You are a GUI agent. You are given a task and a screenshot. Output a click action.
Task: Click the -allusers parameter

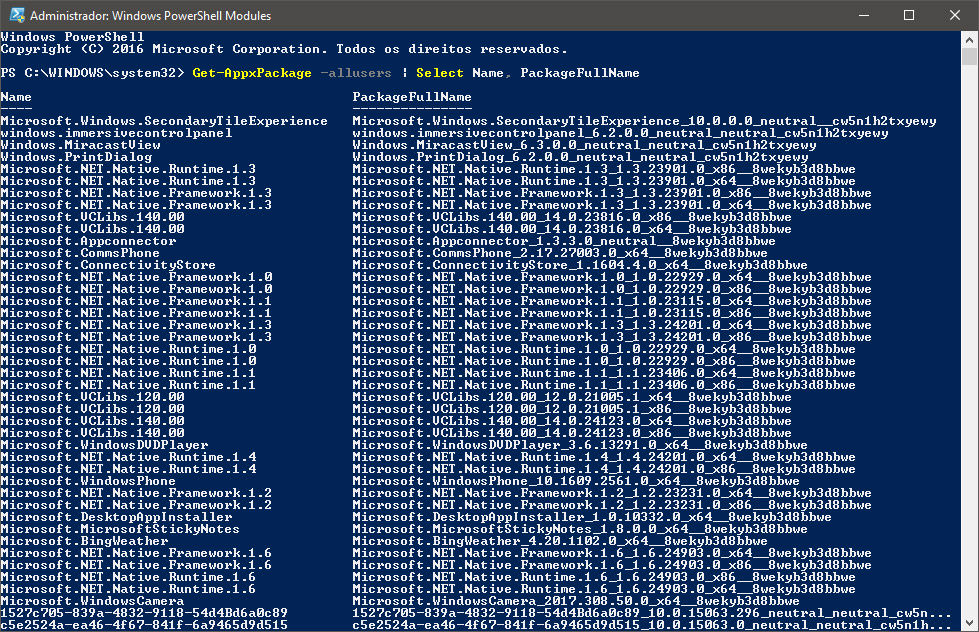(356, 73)
